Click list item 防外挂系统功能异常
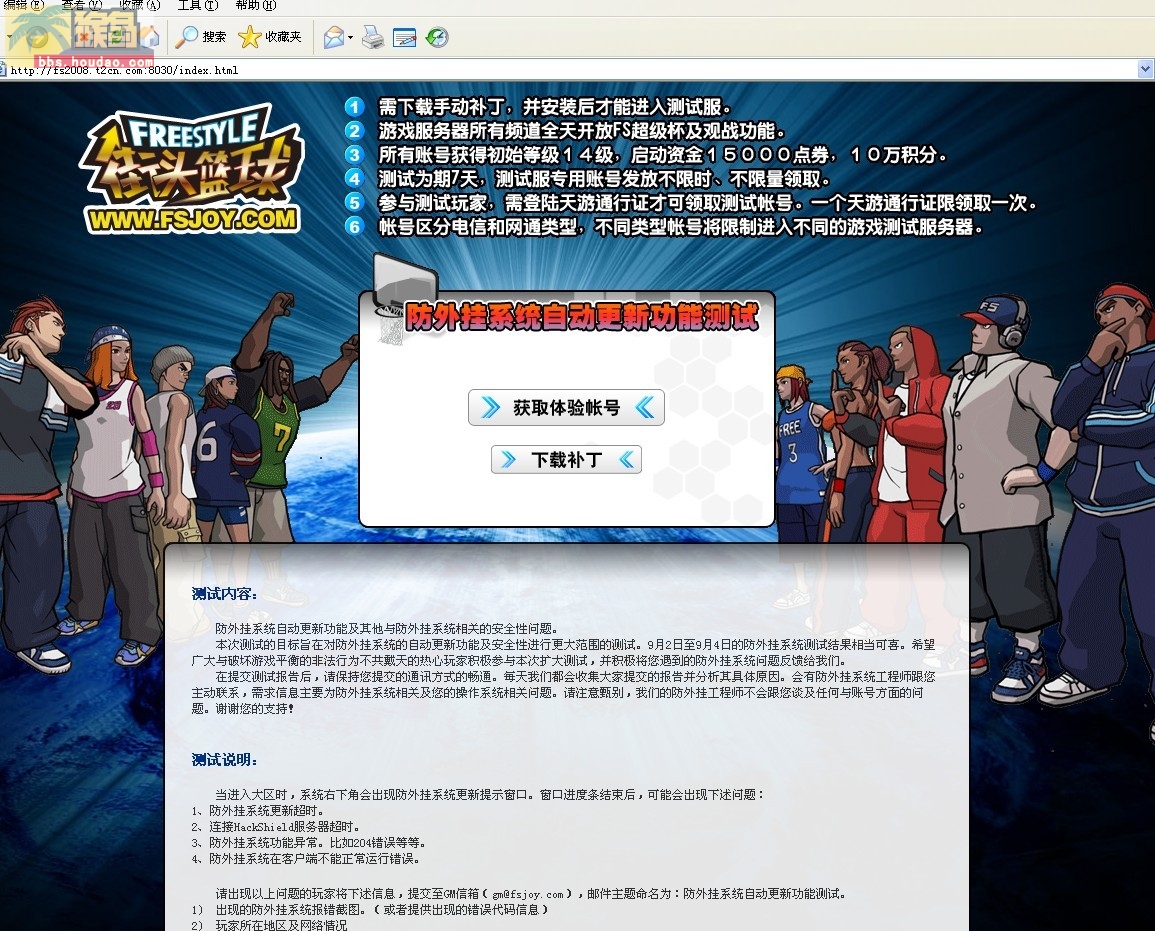This screenshot has width=1155, height=931. [x=308, y=843]
